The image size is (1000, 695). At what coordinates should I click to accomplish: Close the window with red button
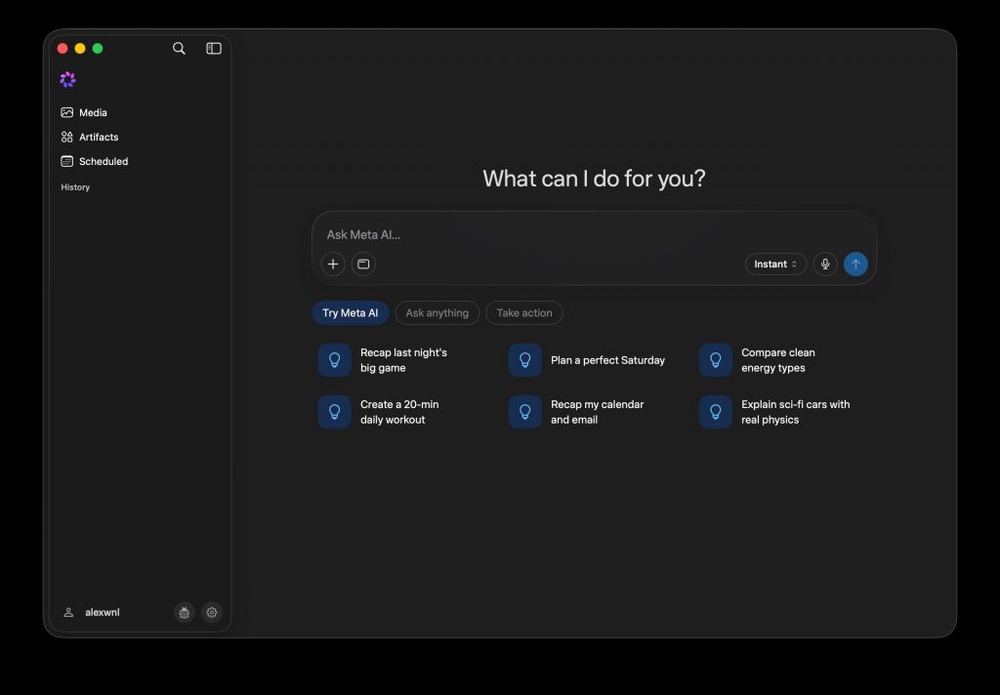[62, 48]
